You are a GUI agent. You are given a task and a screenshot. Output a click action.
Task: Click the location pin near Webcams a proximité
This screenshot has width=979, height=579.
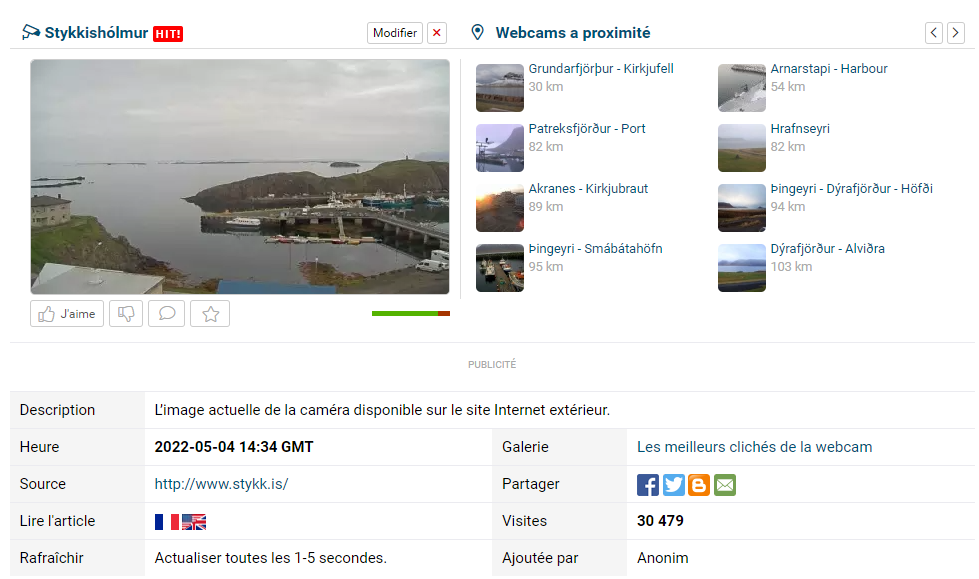point(478,32)
